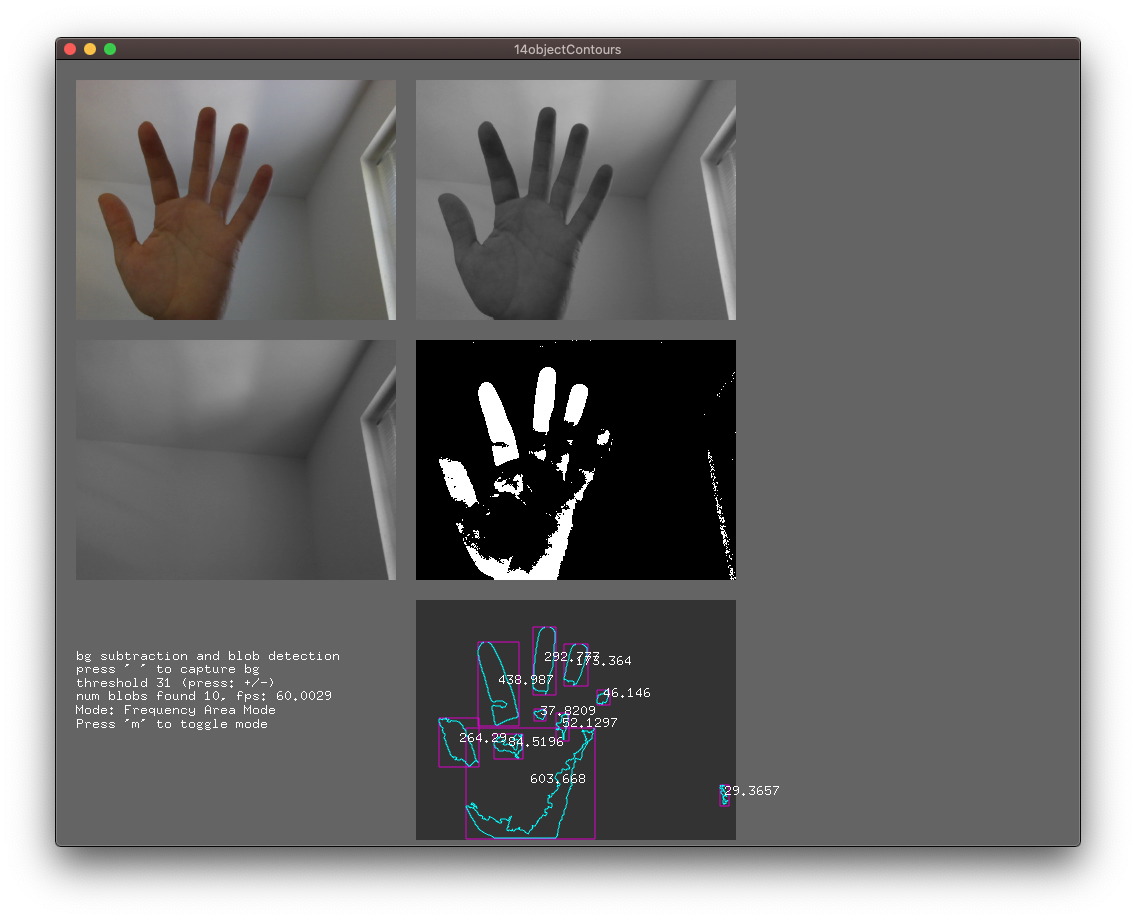Click the 'bg subtraction and blob detection' text

[208, 656]
